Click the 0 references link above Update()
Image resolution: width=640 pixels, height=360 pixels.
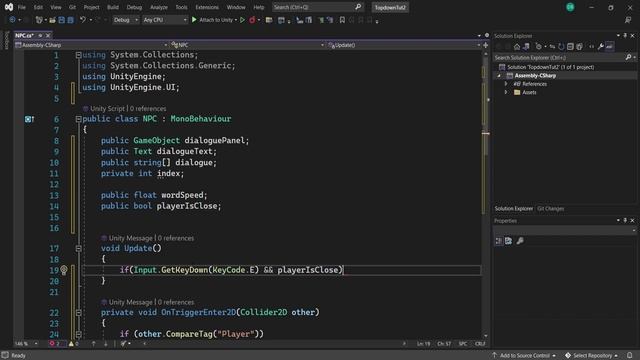[x=176, y=238]
